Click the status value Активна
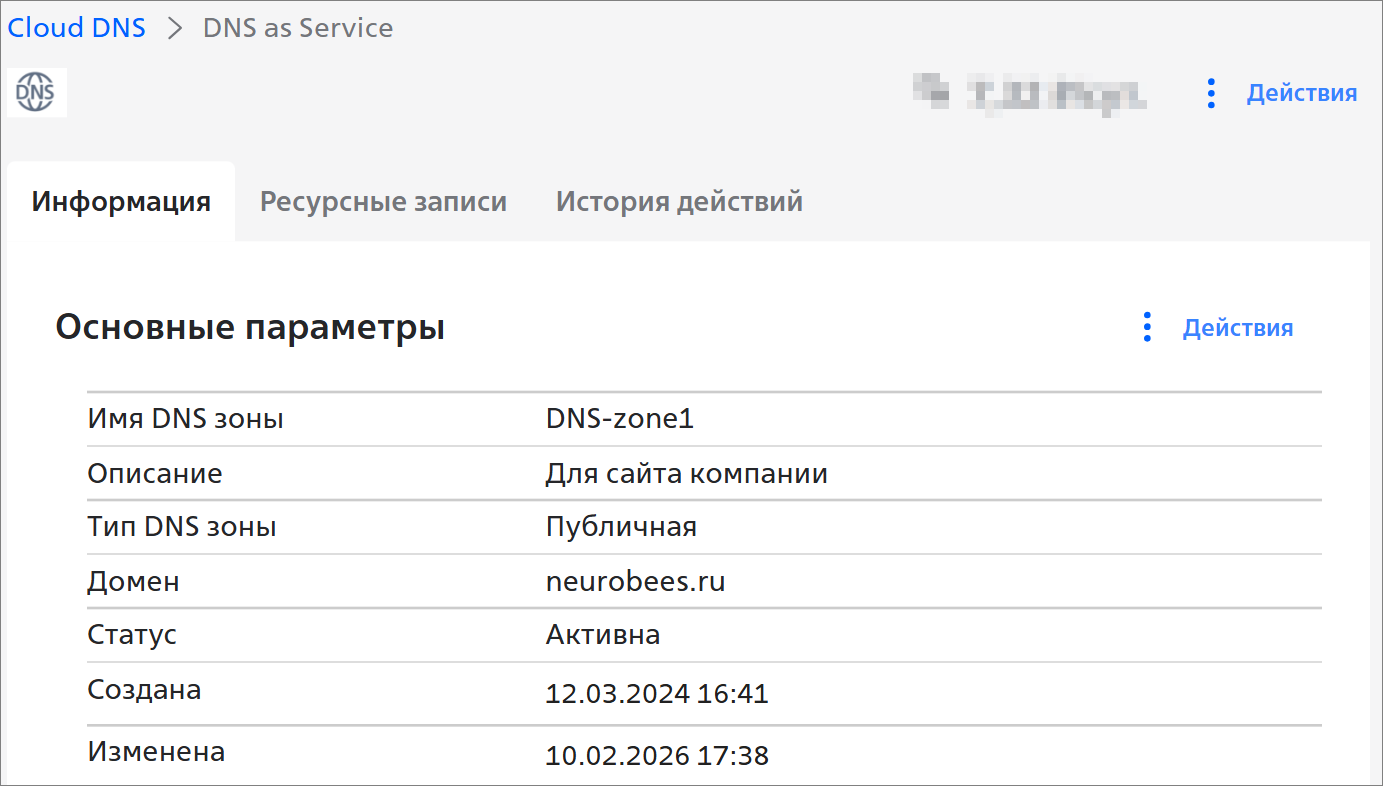The image size is (1383, 786). 602,635
